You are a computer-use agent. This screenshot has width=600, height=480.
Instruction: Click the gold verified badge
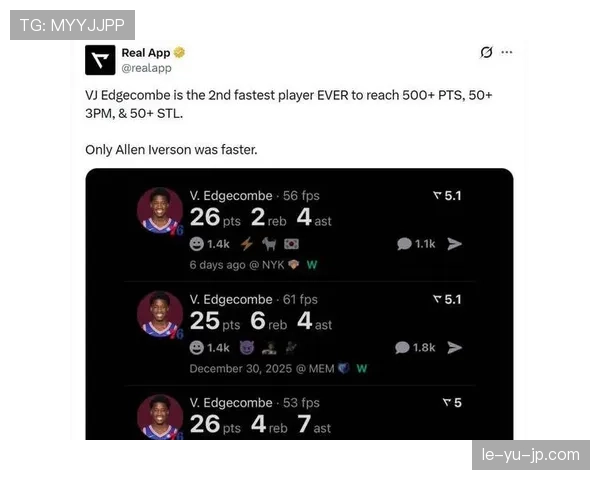[179, 52]
